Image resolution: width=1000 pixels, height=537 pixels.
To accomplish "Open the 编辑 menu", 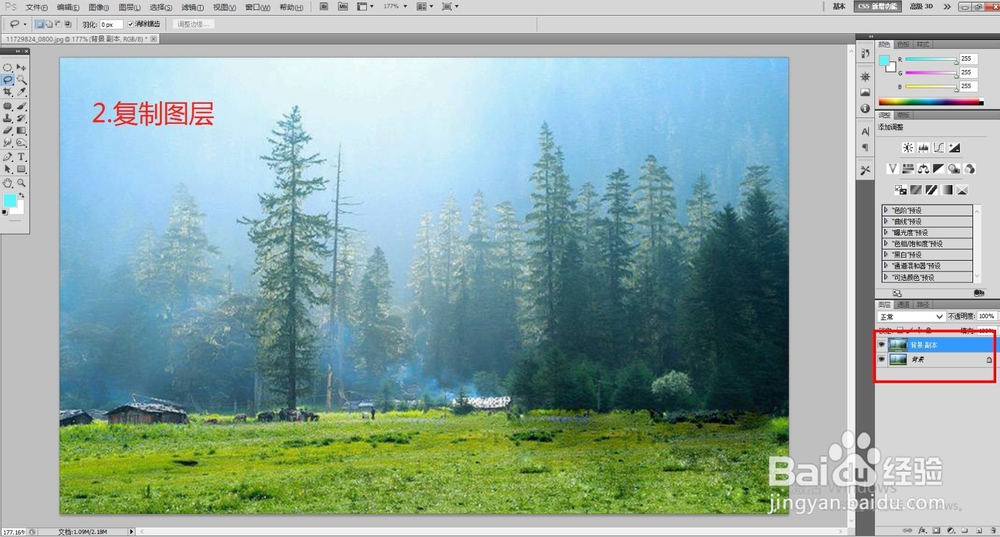I will 68,7.
